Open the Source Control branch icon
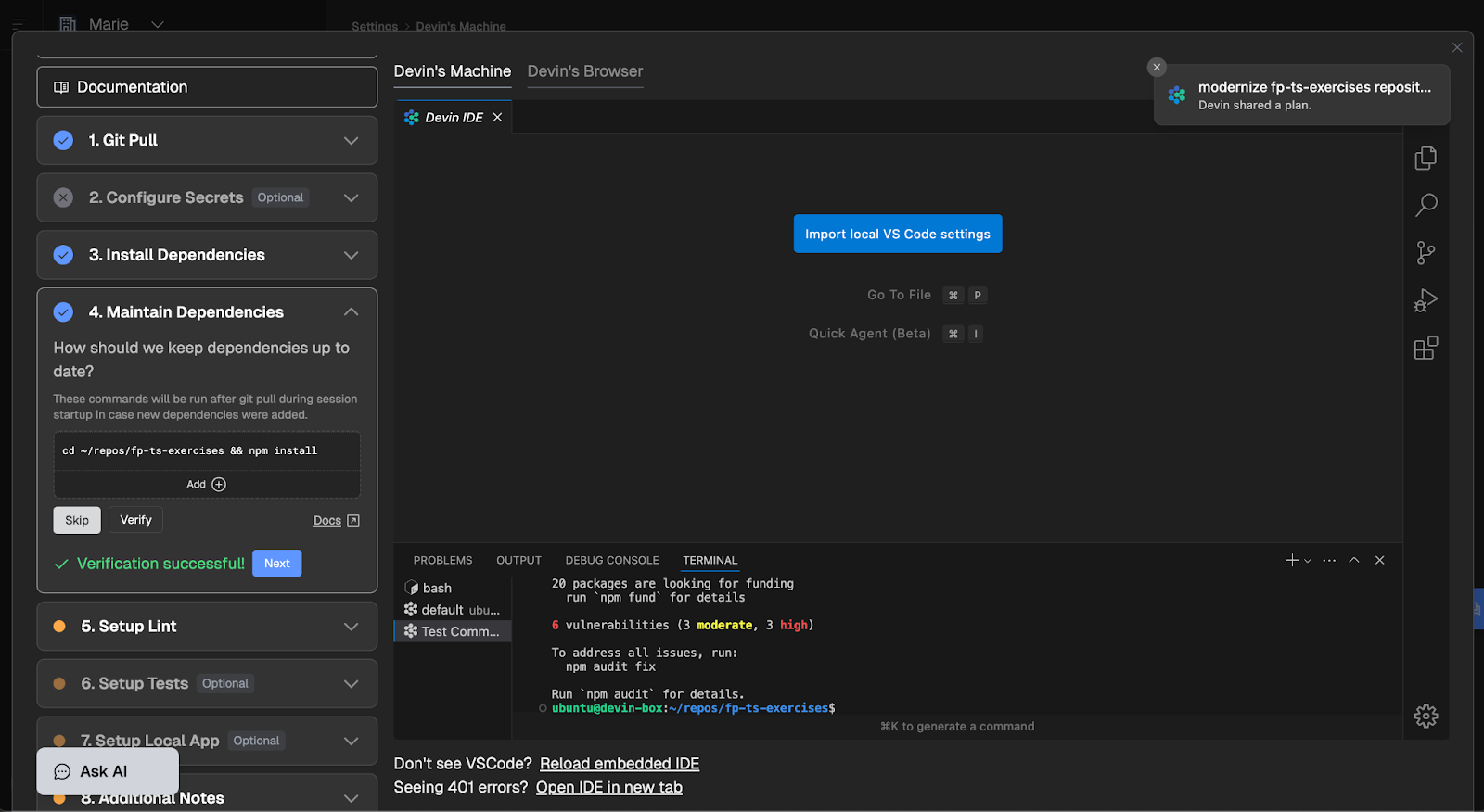This screenshot has height=812, width=1484. click(x=1426, y=253)
